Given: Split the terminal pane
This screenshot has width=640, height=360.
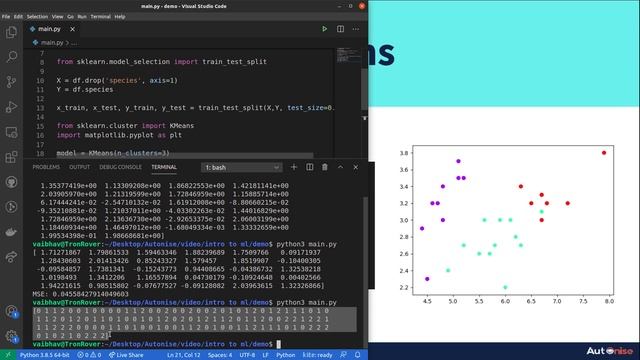Looking at the screenshot, I should pyautogui.click(x=309, y=167).
